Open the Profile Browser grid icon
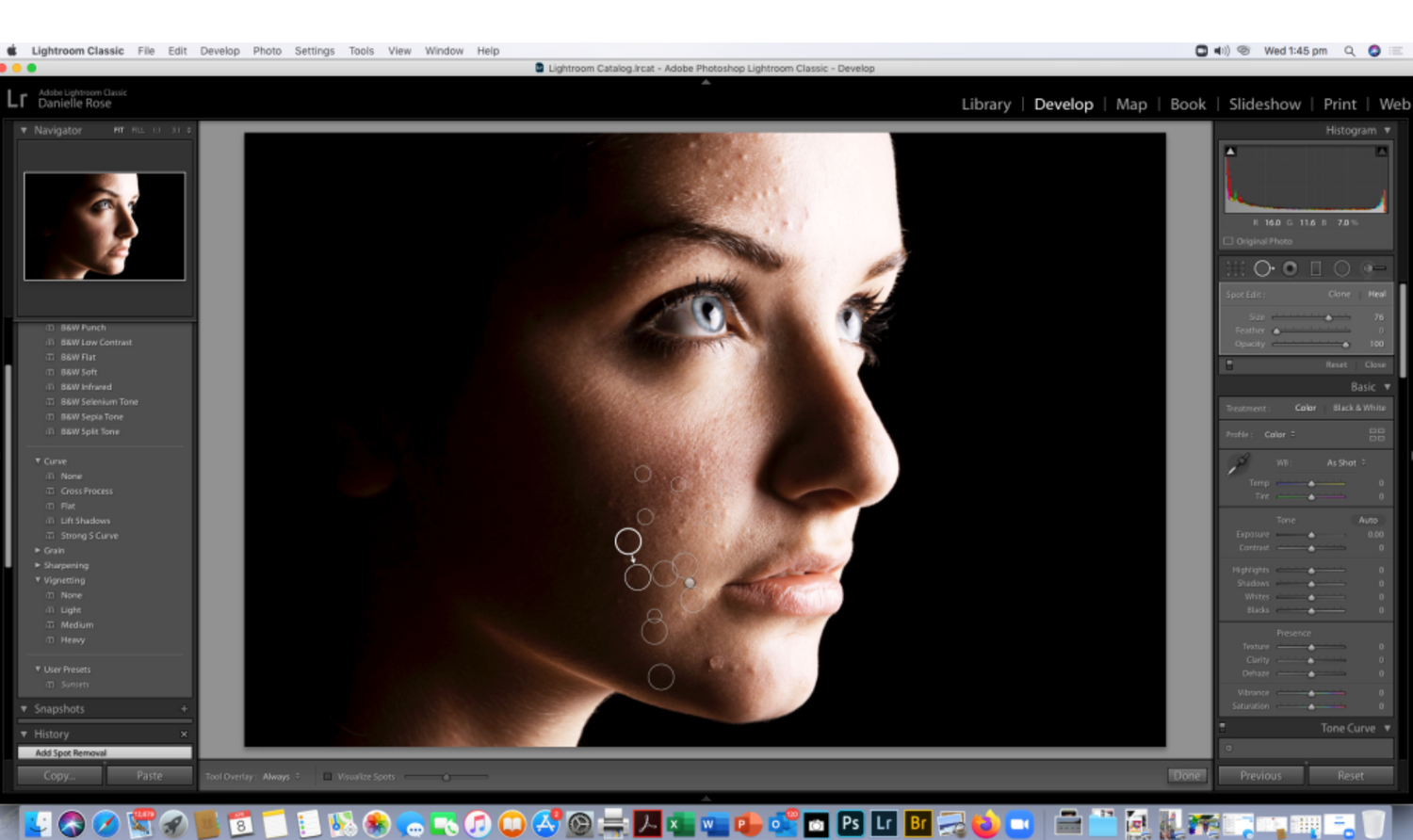Viewport: 1413px width, 840px height. pyautogui.click(x=1376, y=434)
